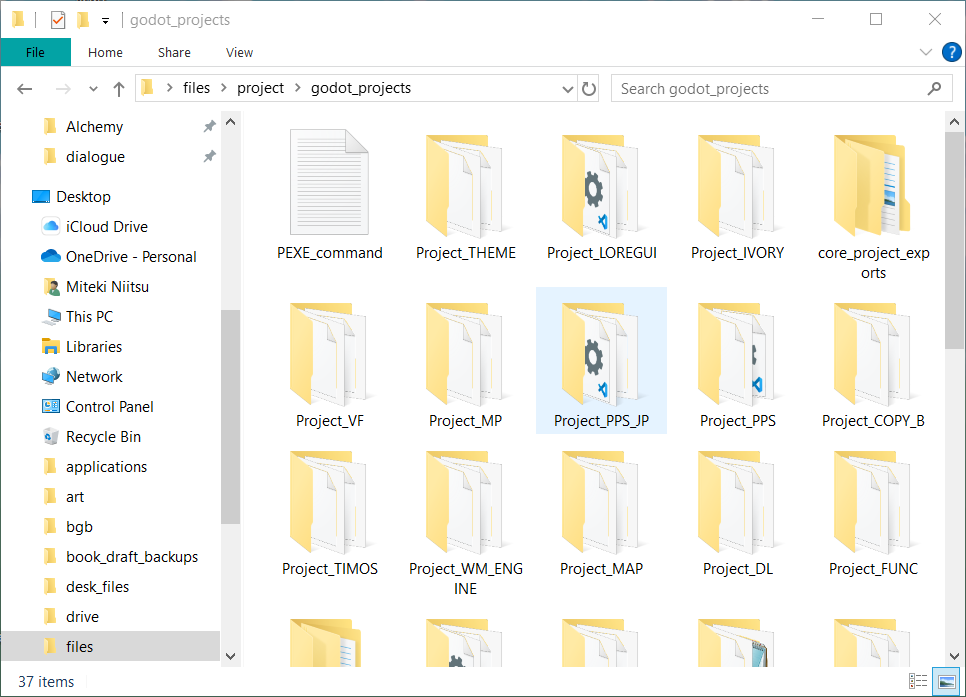The height and width of the screenshot is (697, 966).
Task: Open dialogue in the navigation pane
Action: click(95, 157)
